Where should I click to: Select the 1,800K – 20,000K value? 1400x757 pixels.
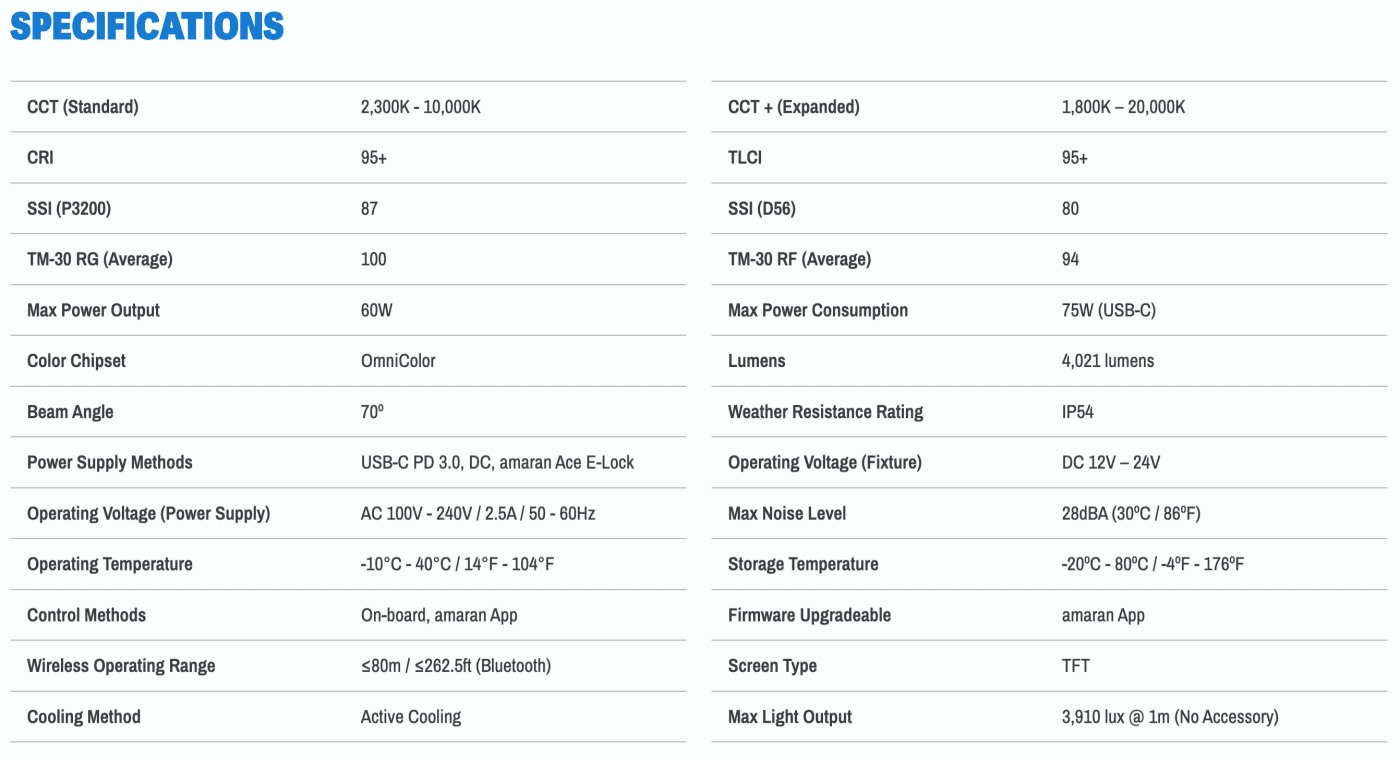[1123, 107]
